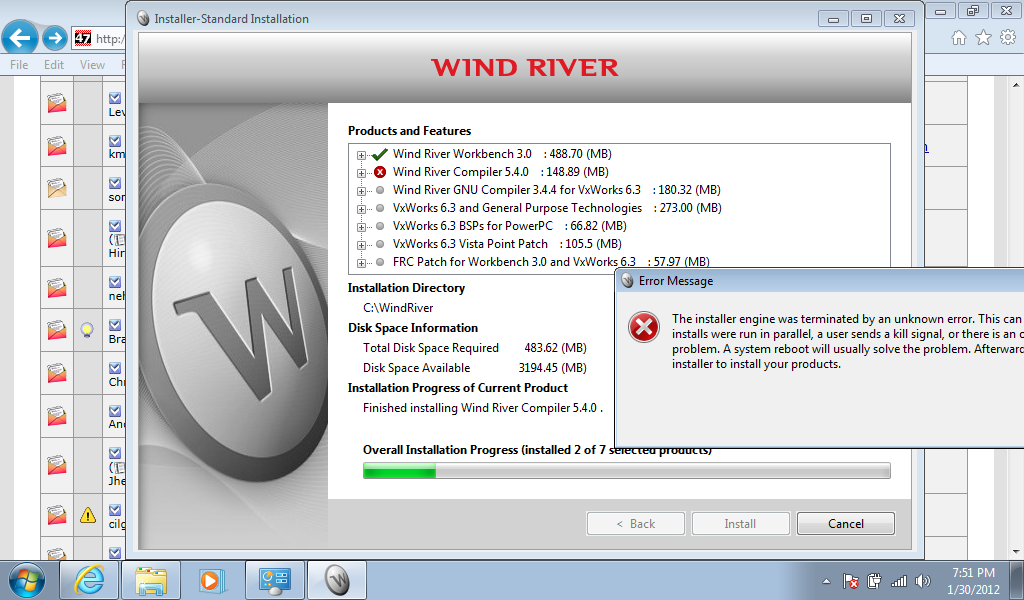Screen dimensions: 1024x600
Task: Click gray status dot for VxWorks 6.3 BSPs
Action: (379, 227)
